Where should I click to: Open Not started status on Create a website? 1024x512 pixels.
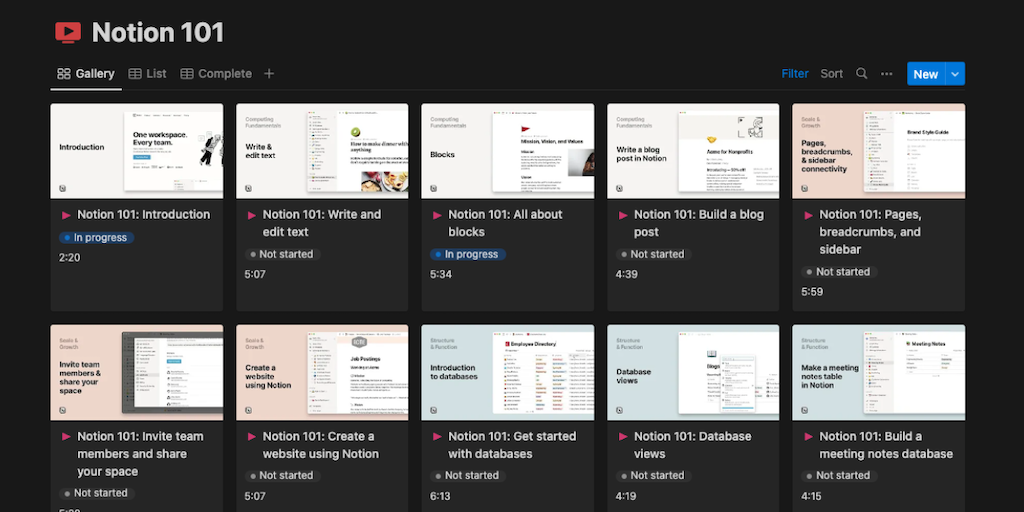coord(282,475)
